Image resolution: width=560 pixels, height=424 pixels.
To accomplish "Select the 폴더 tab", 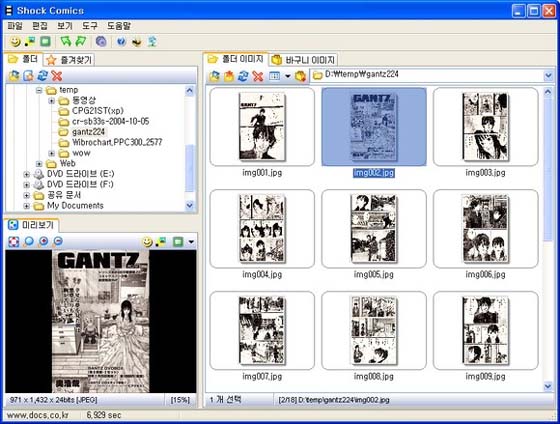I will pyautogui.click(x=23, y=59).
